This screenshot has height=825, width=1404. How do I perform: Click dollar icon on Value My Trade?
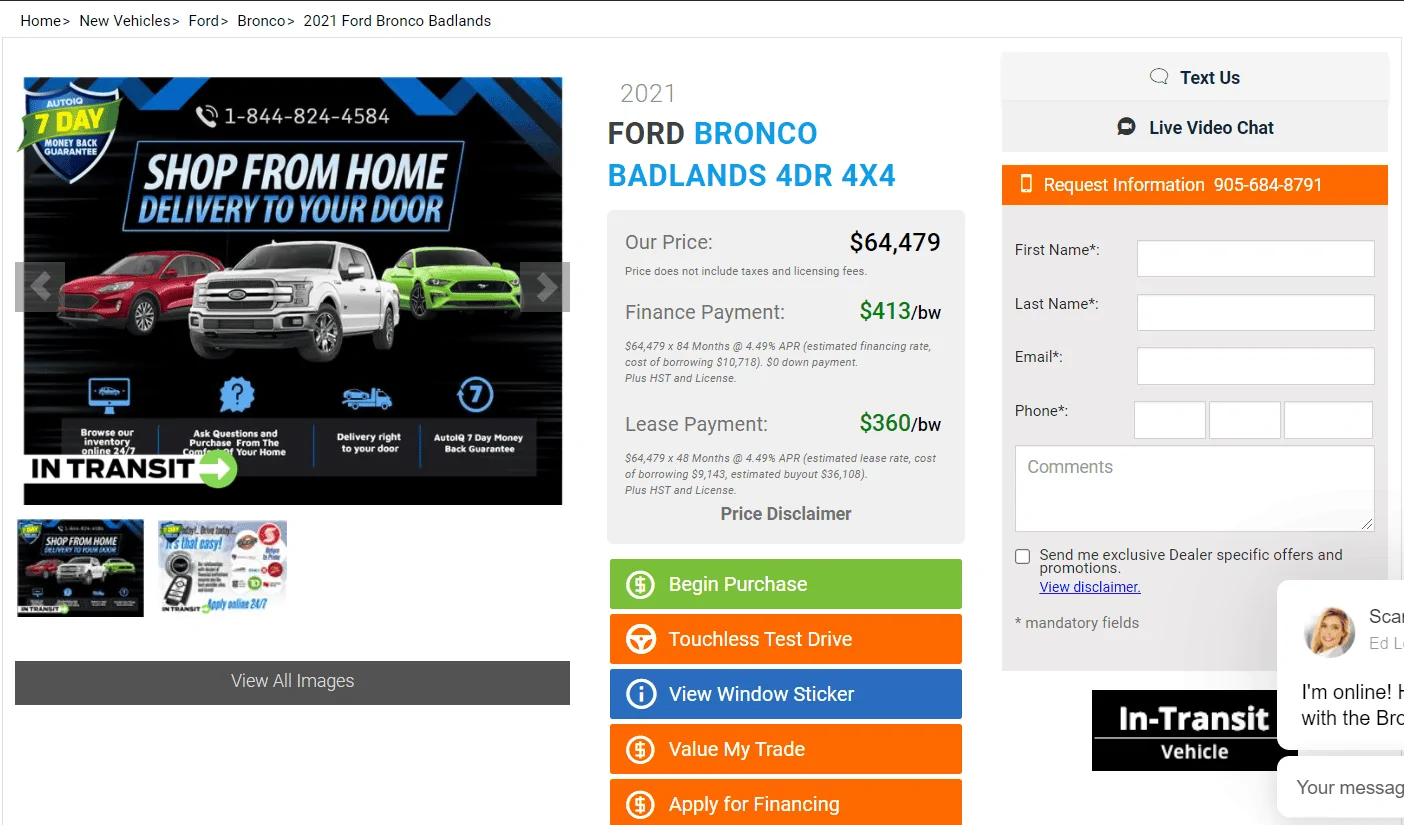pyautogui.click(x=640, y=749)
